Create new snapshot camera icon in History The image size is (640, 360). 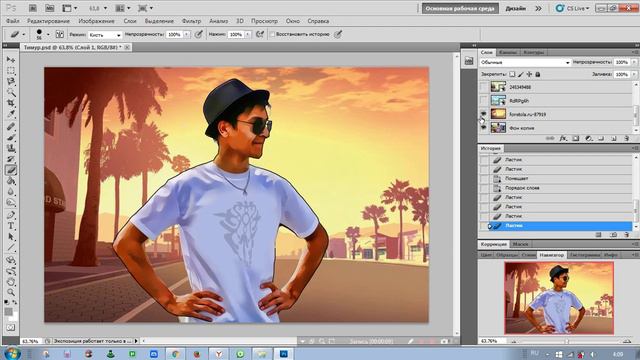(x=613, y=235)
